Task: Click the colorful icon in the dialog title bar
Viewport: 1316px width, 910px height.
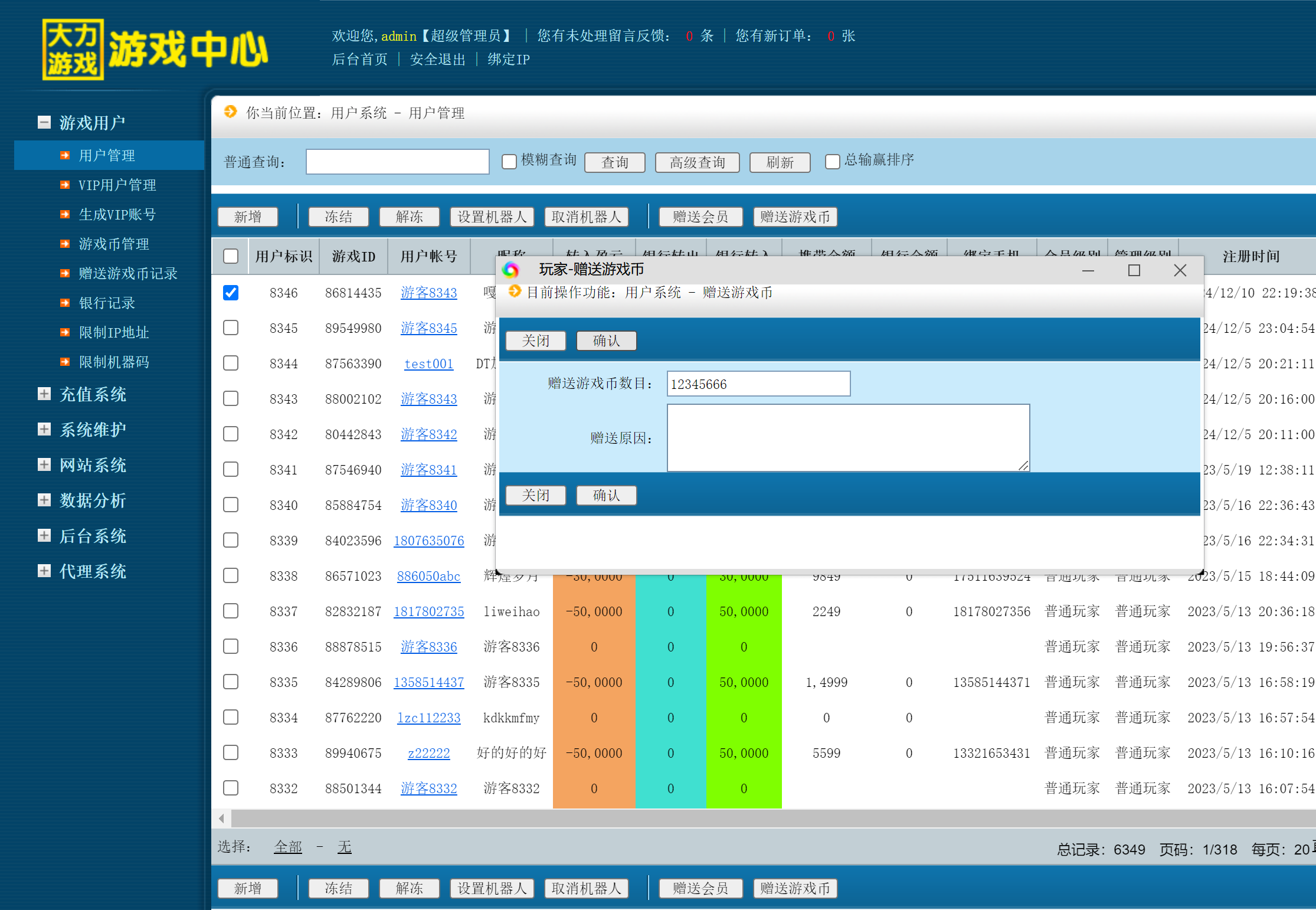Action: (x=510, y=270)
